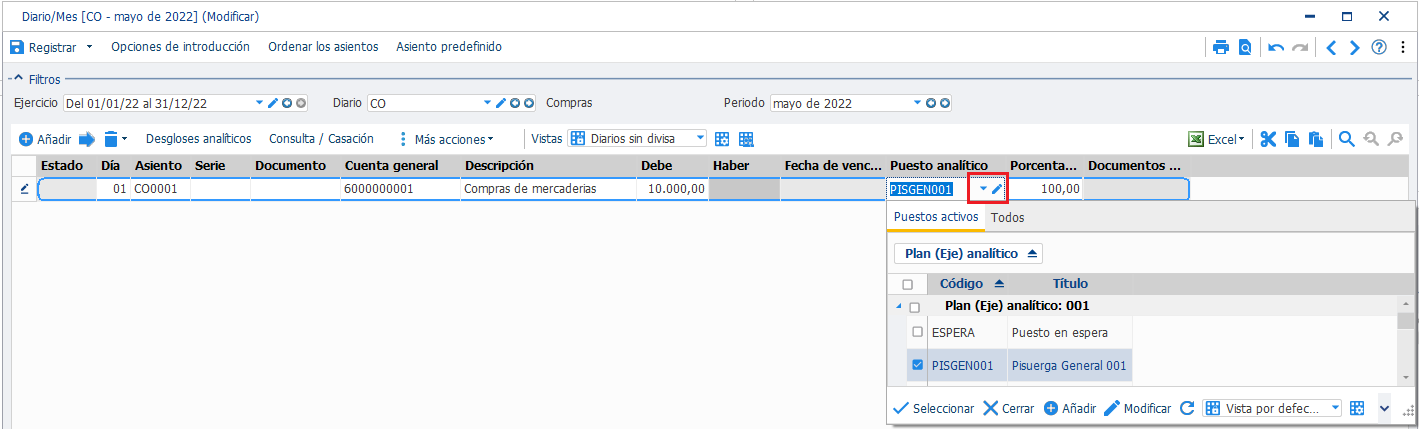Click the print preview icon
1419x429 pixels.
(x=1245, y=47)
